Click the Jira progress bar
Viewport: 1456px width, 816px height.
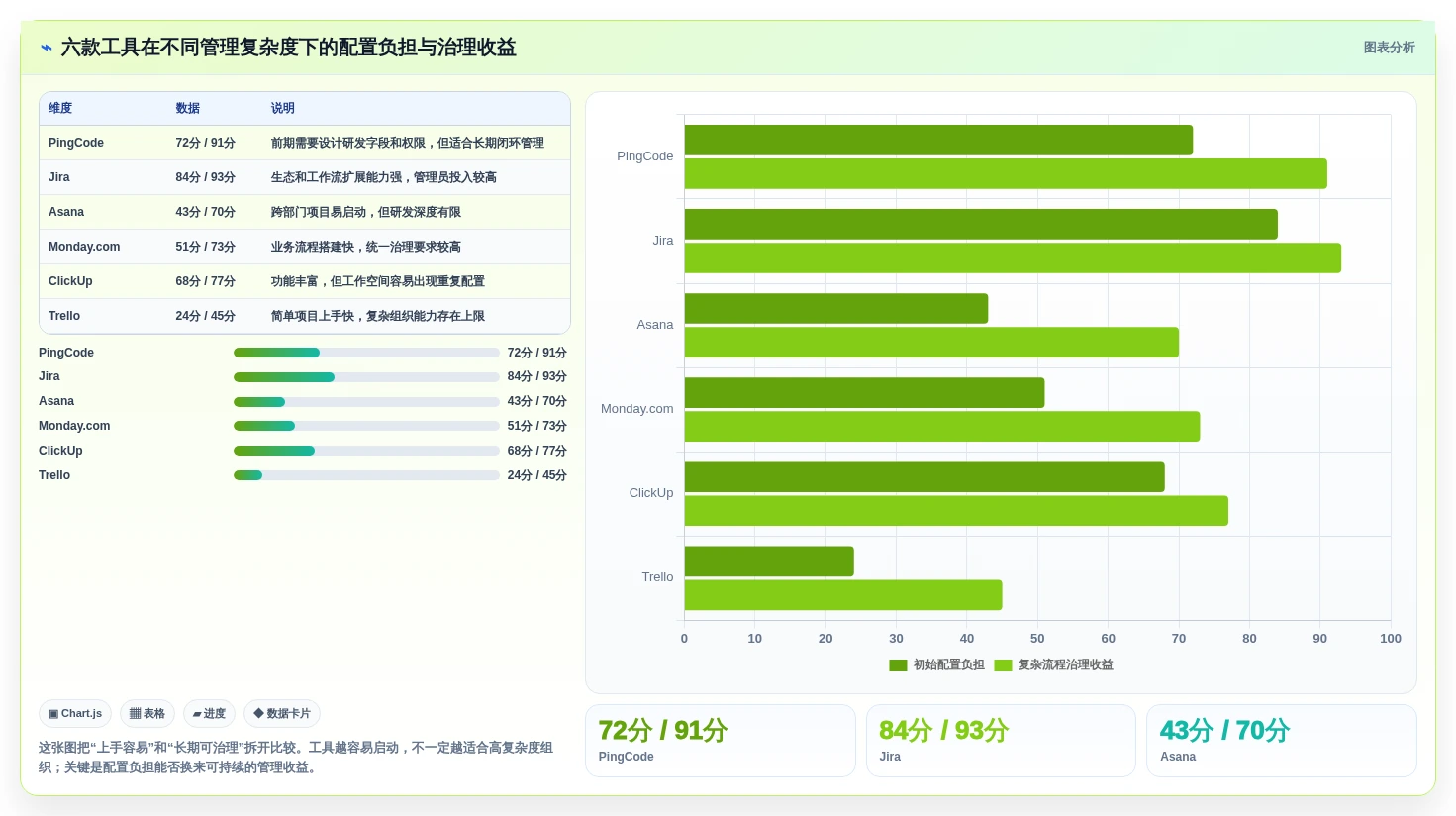[366, 377]
